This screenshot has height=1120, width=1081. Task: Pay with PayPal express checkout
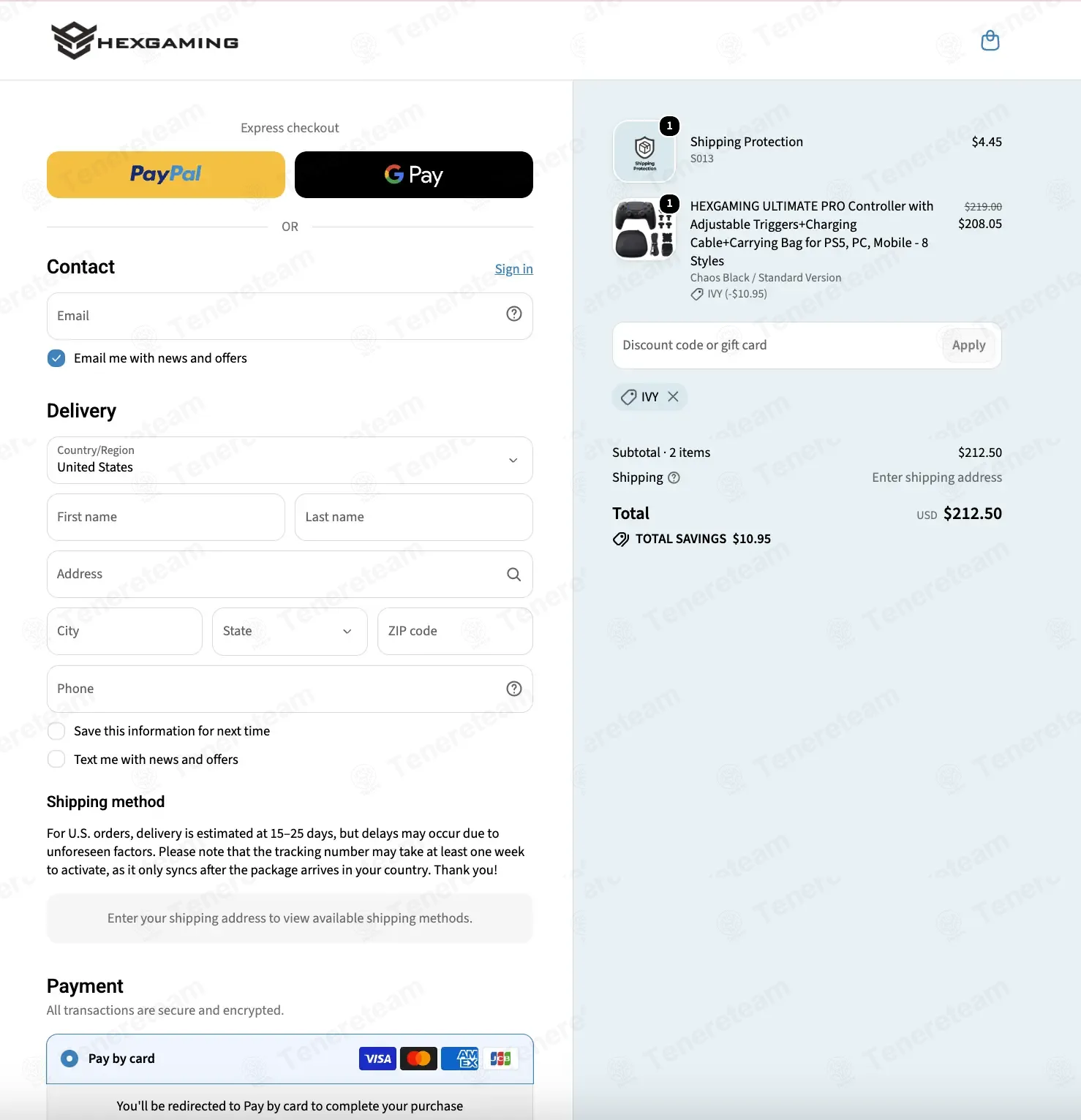coord(166,175)
